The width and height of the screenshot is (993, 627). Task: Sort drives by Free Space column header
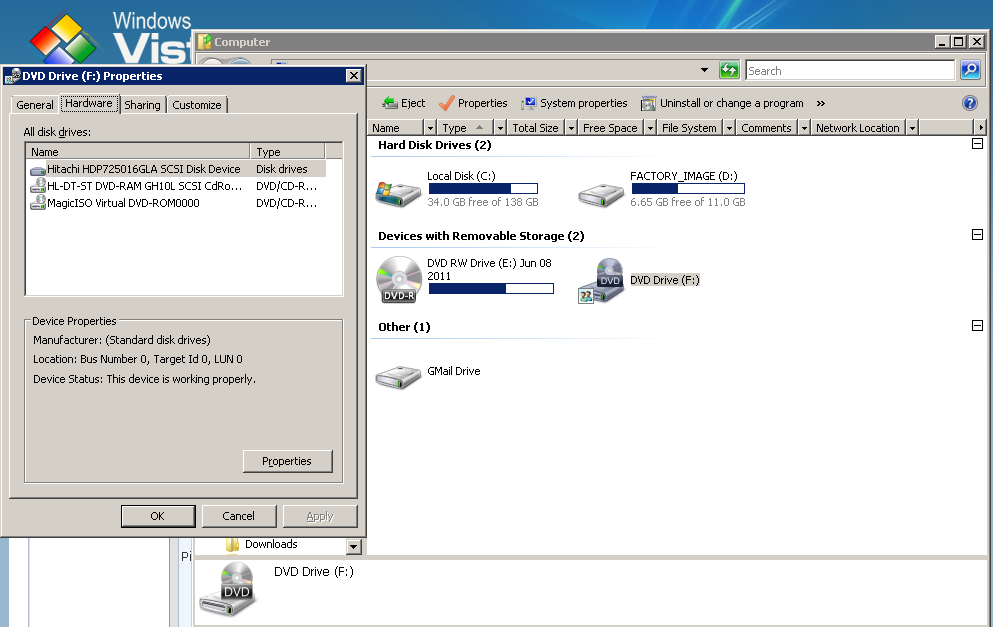tap(610, 128)
